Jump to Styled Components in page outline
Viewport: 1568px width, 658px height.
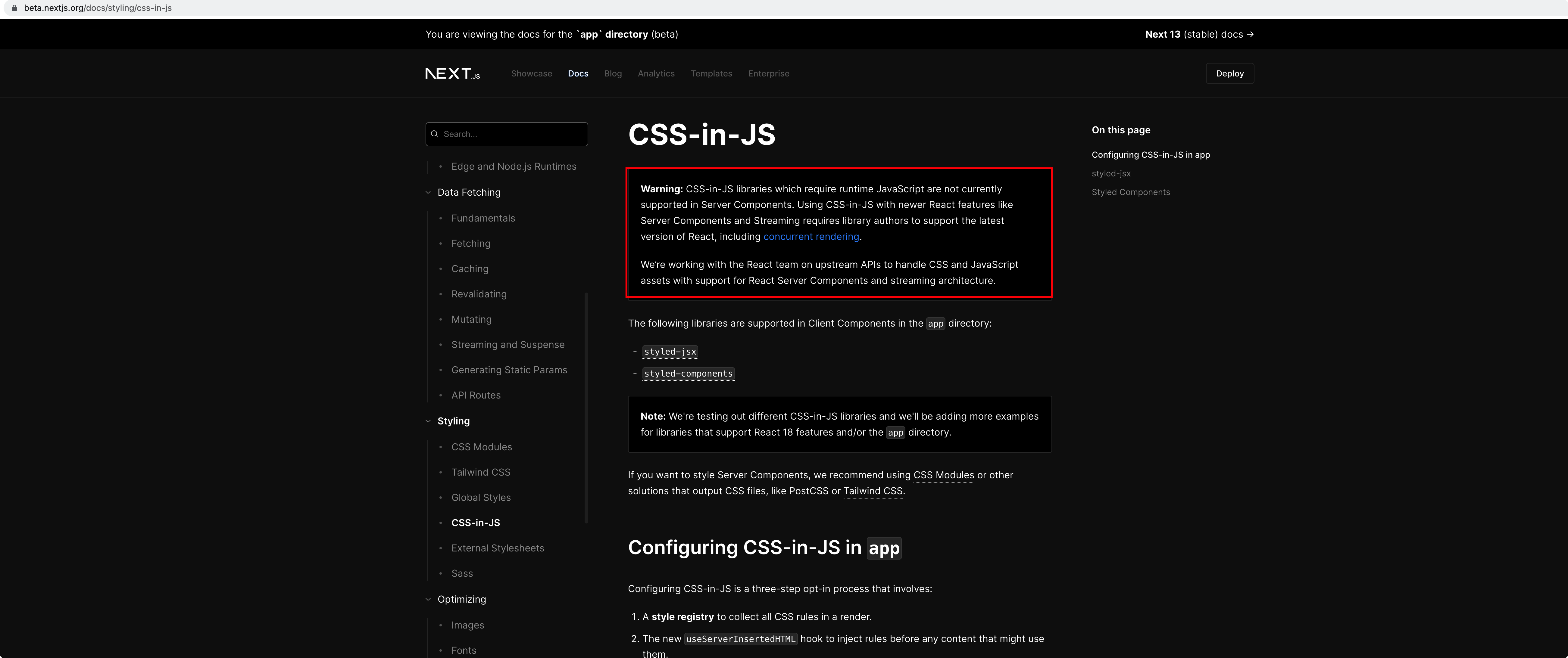coord(1130,192)
